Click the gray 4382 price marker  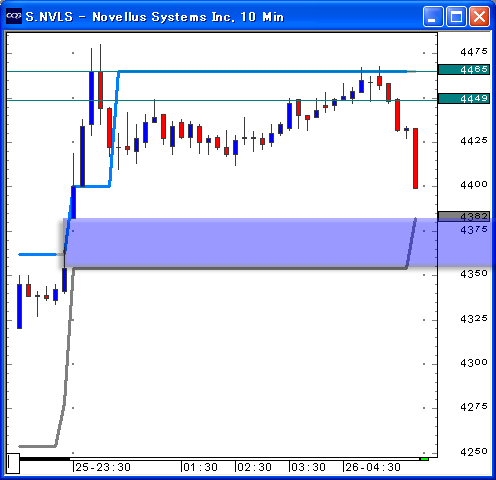[x=464, y=216]
